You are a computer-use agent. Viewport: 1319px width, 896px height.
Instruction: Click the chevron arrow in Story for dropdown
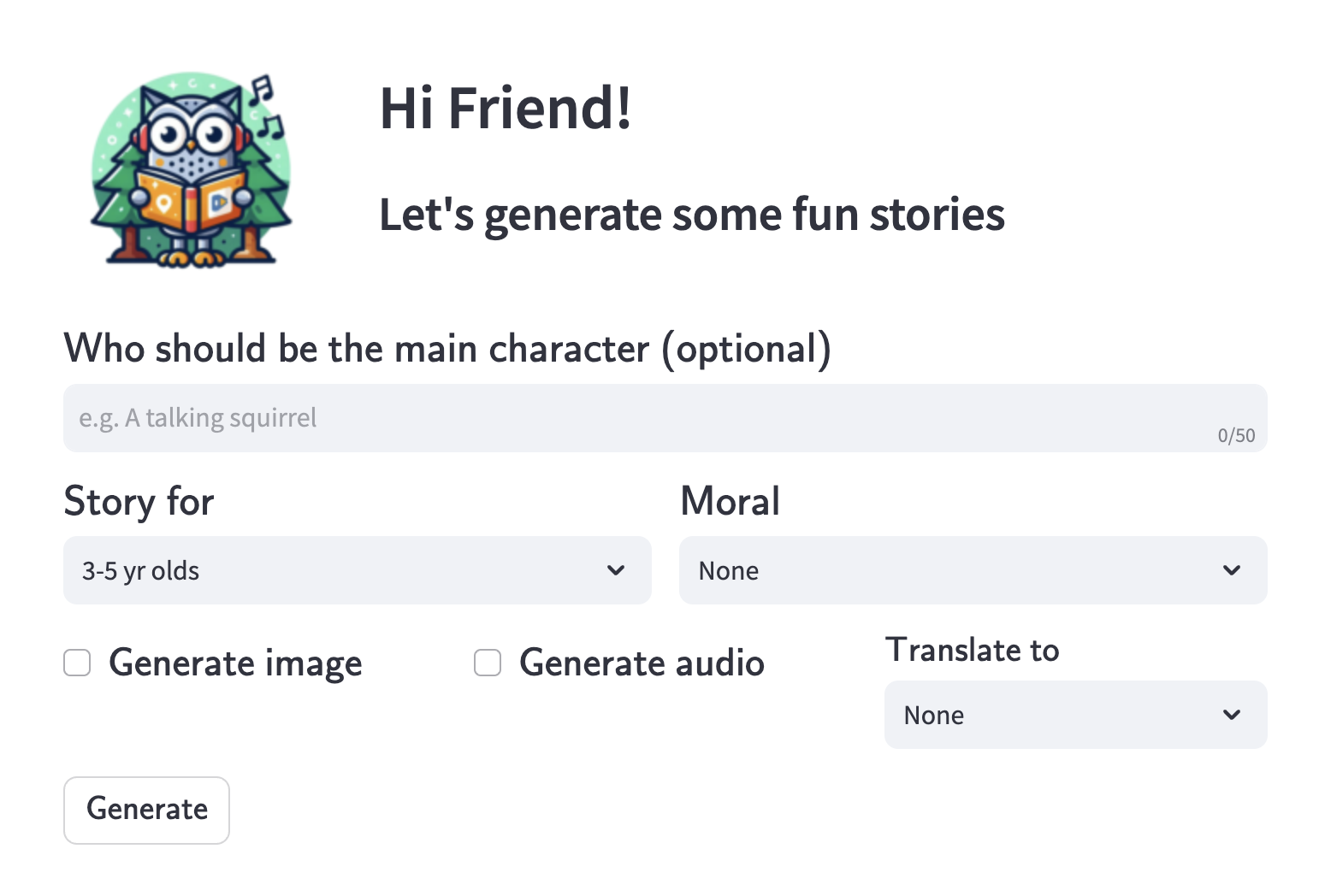[616, 570]
